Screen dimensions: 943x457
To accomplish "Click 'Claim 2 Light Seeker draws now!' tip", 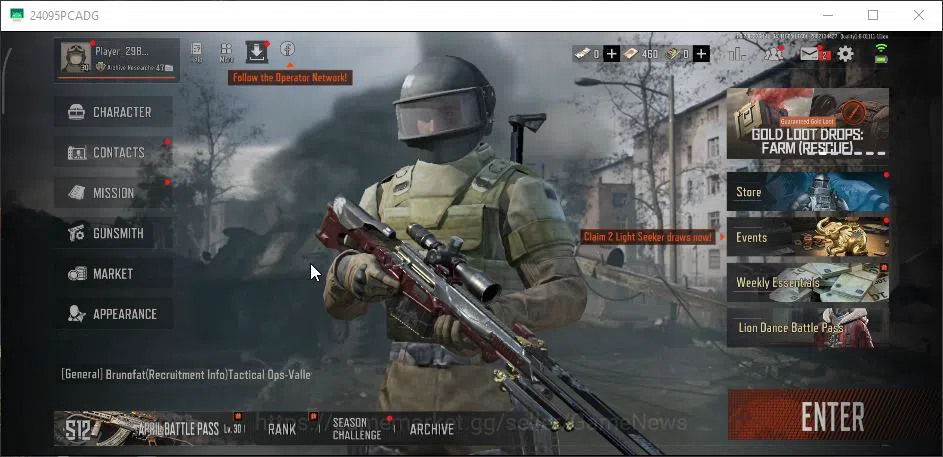I will 648,237.
